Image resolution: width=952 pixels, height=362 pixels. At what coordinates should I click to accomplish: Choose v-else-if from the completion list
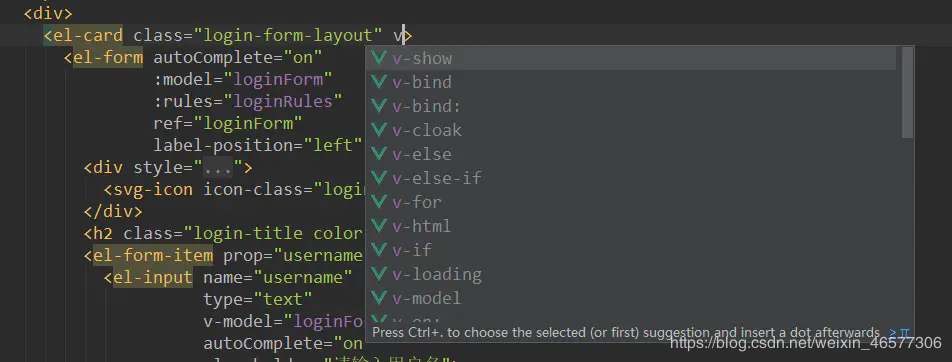pyautogui.click(x=631, y=178)
